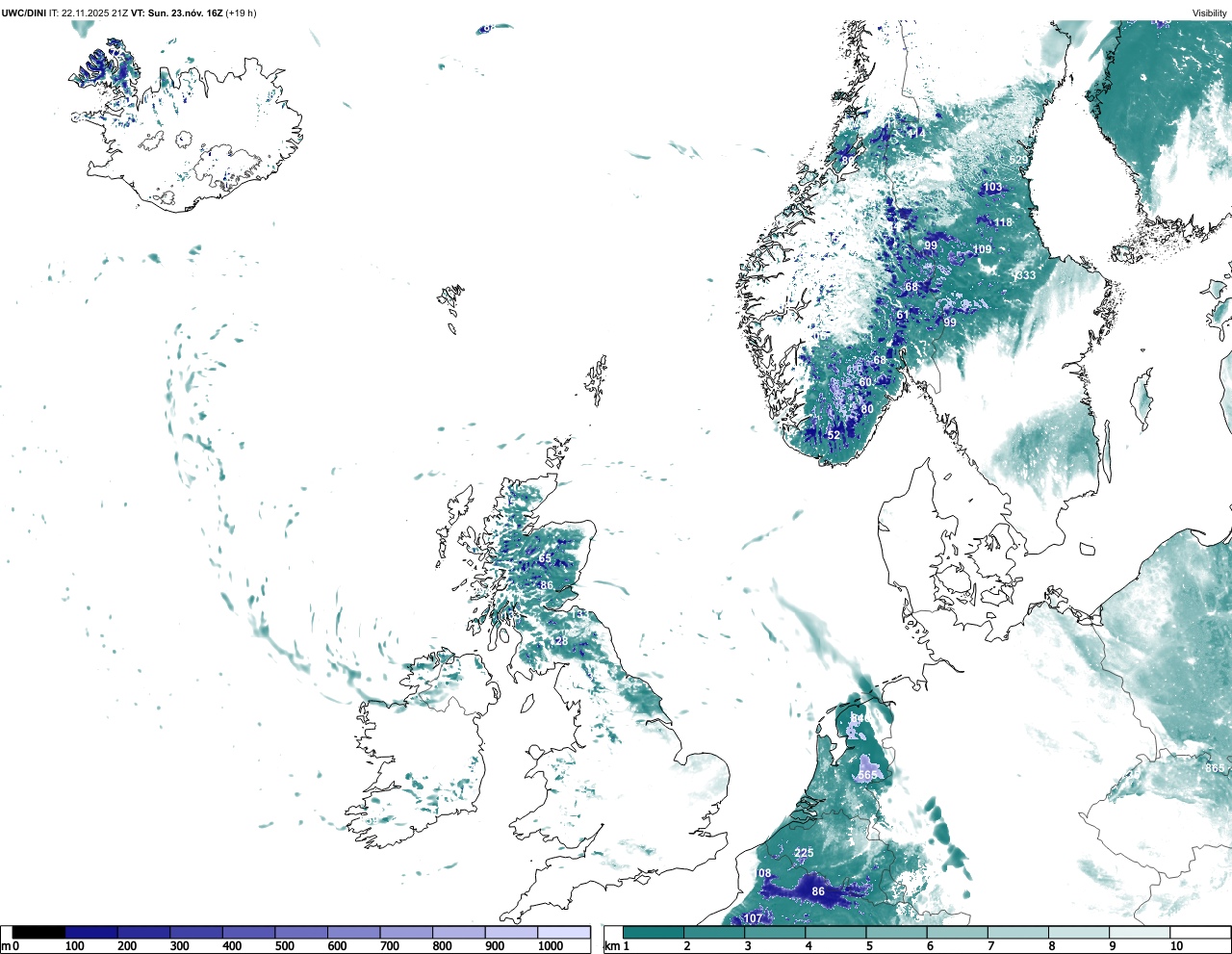The height and width of the screenshot is (954, 1232).
Task: Click the '529' visibility value
Action: click(x=1018, y=160)
